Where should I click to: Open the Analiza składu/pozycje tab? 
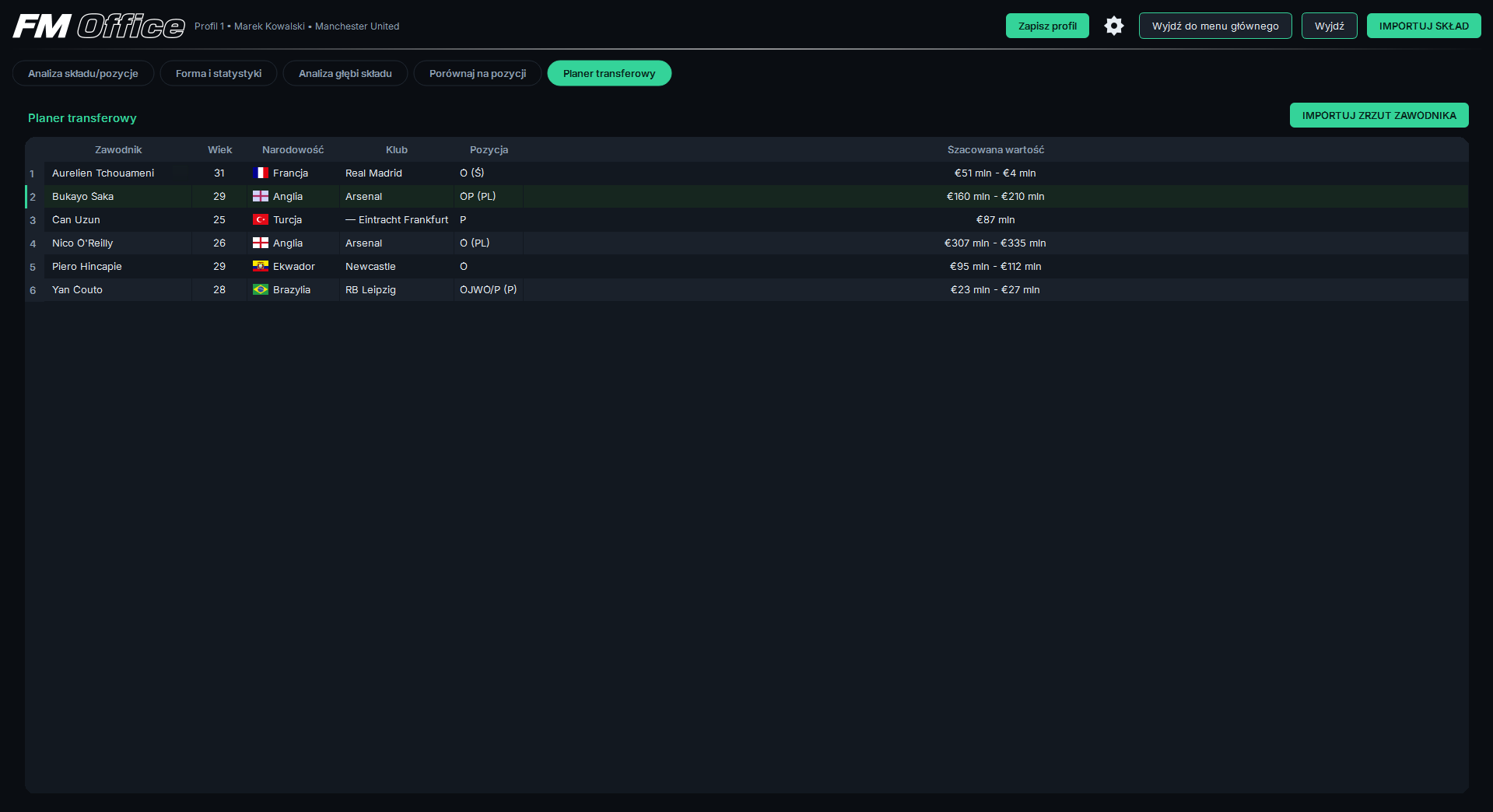point(83,73)
